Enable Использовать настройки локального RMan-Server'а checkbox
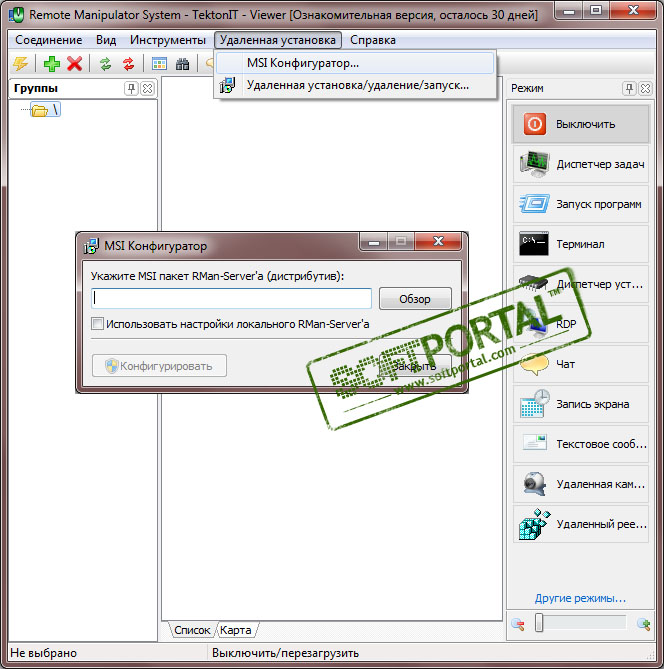This screenshot has width=664, height=669. 97,324
